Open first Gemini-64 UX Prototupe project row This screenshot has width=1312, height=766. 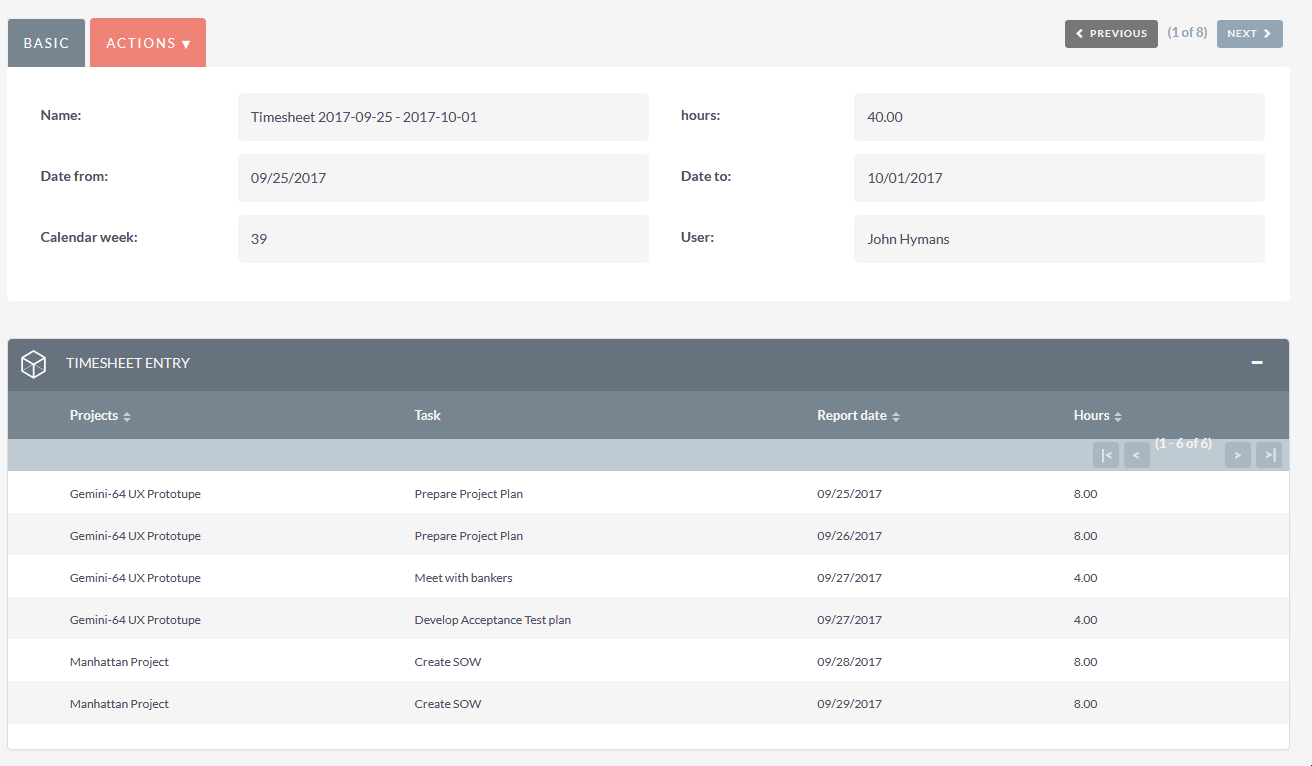click(135, 494)
